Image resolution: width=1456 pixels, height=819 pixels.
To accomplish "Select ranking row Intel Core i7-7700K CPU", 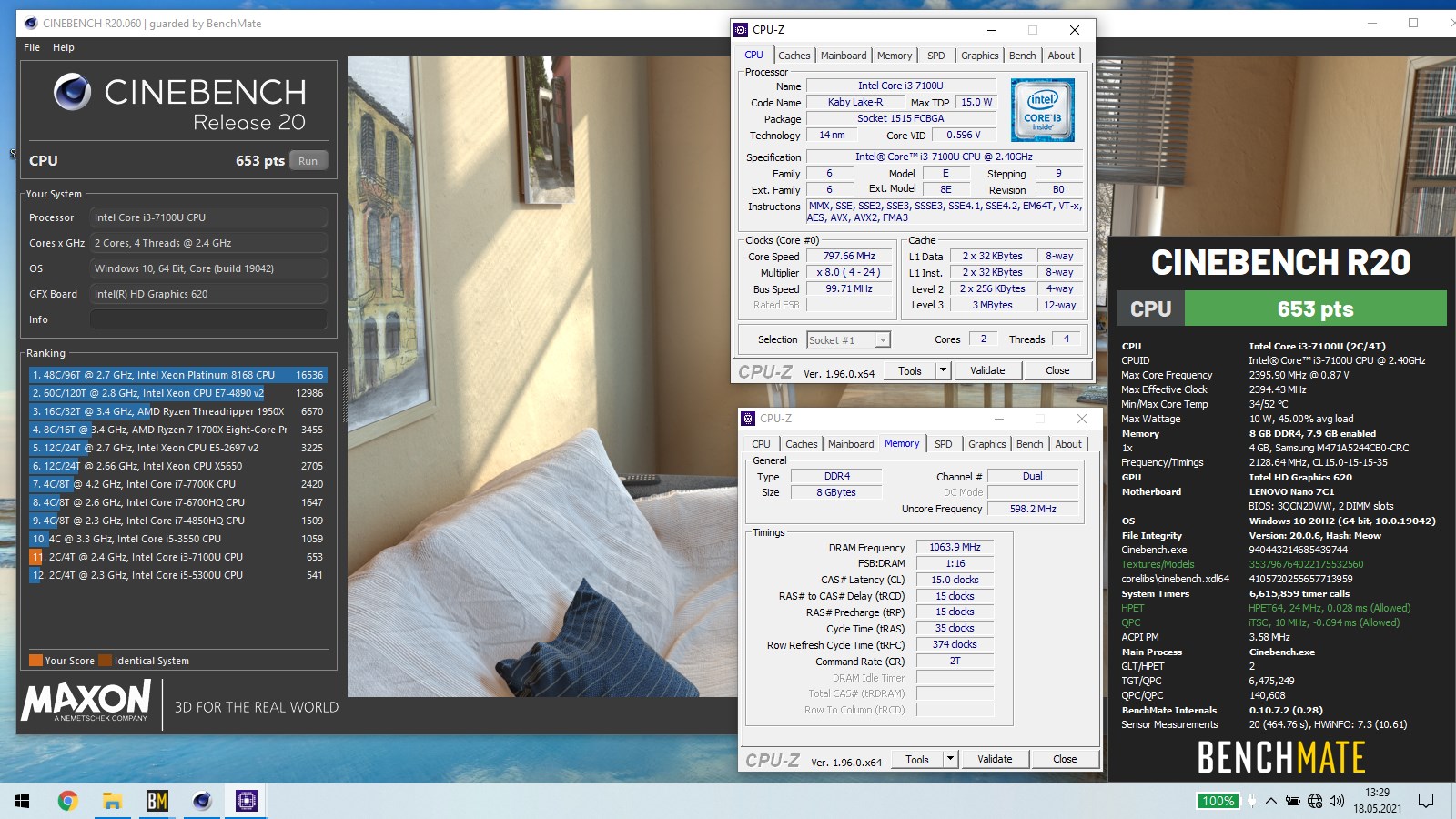I will [x=178, y=484].
